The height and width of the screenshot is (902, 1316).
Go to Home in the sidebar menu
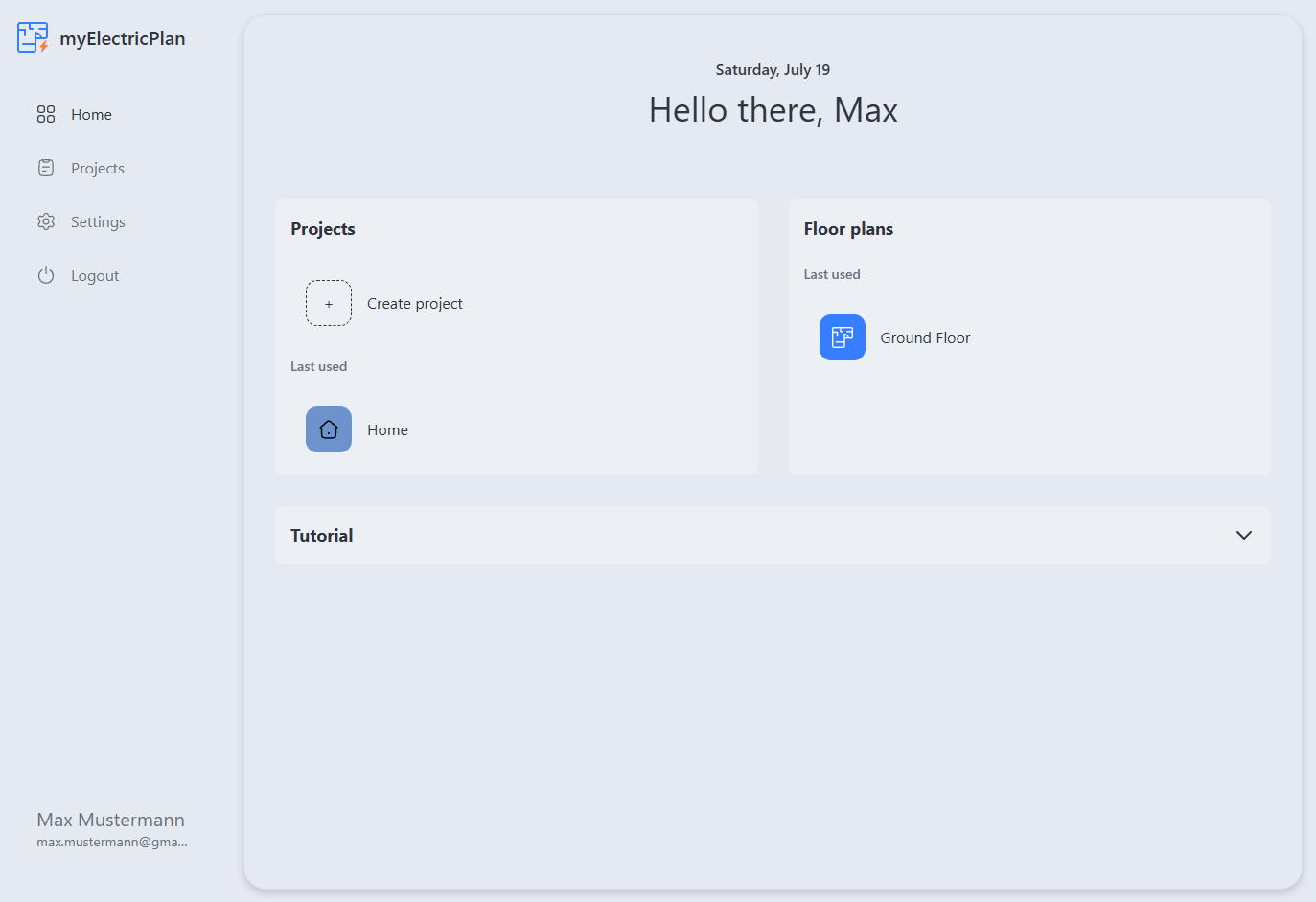[x=91, y=114]
